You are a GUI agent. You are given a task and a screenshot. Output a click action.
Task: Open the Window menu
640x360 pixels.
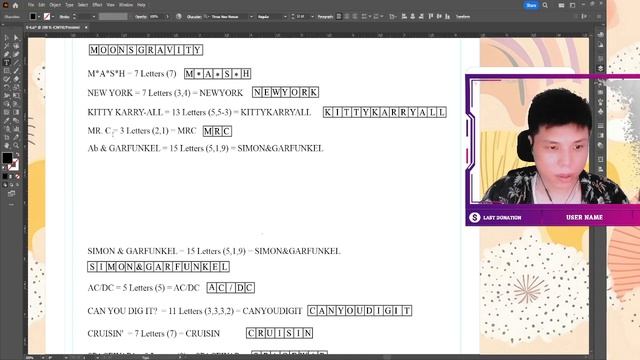tap(126, 5)
